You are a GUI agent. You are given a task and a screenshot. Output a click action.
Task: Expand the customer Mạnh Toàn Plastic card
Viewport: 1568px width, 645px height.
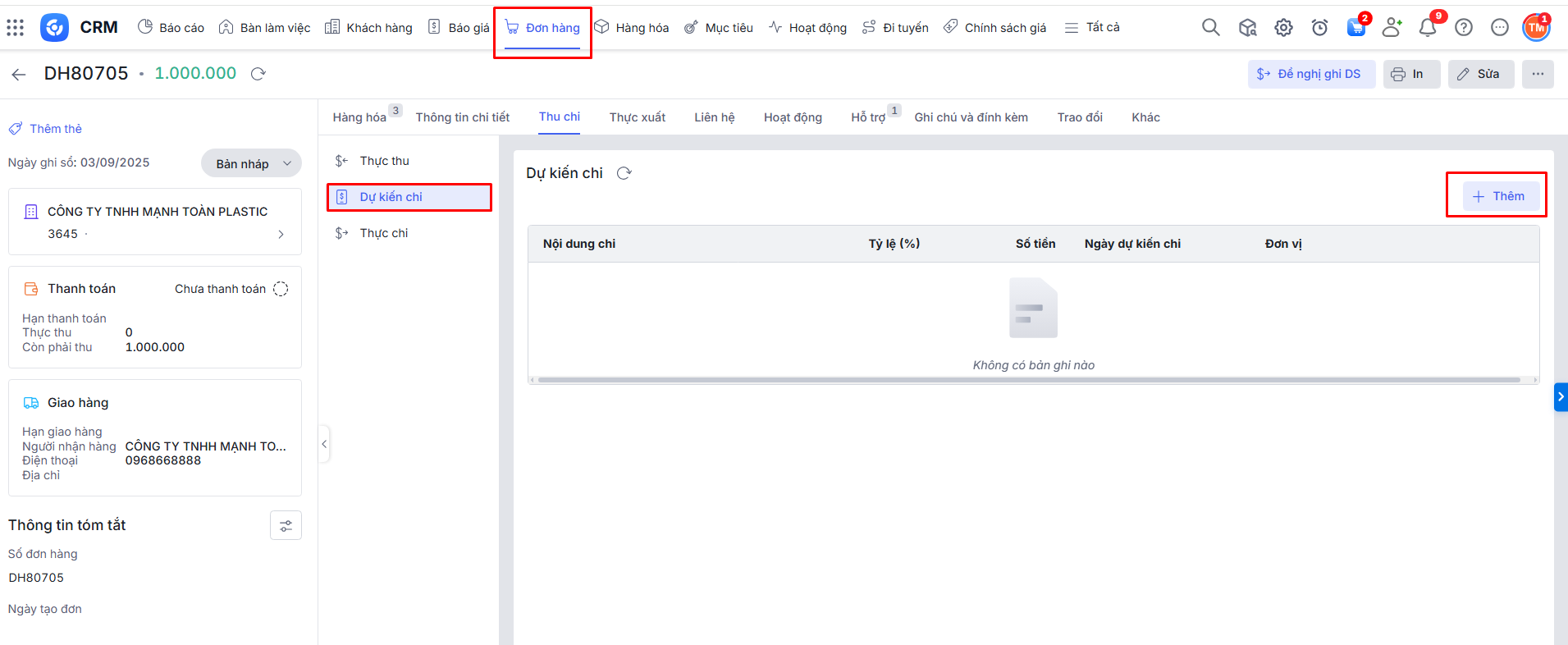pos(281,234)
